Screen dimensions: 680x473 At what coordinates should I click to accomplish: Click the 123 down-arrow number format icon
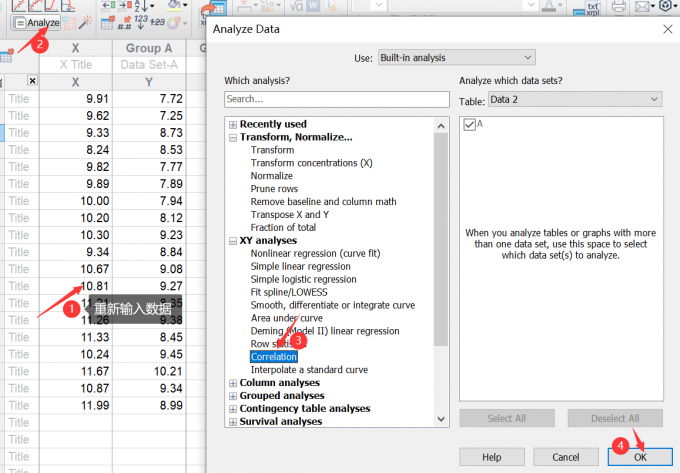(x=141, y=22)
